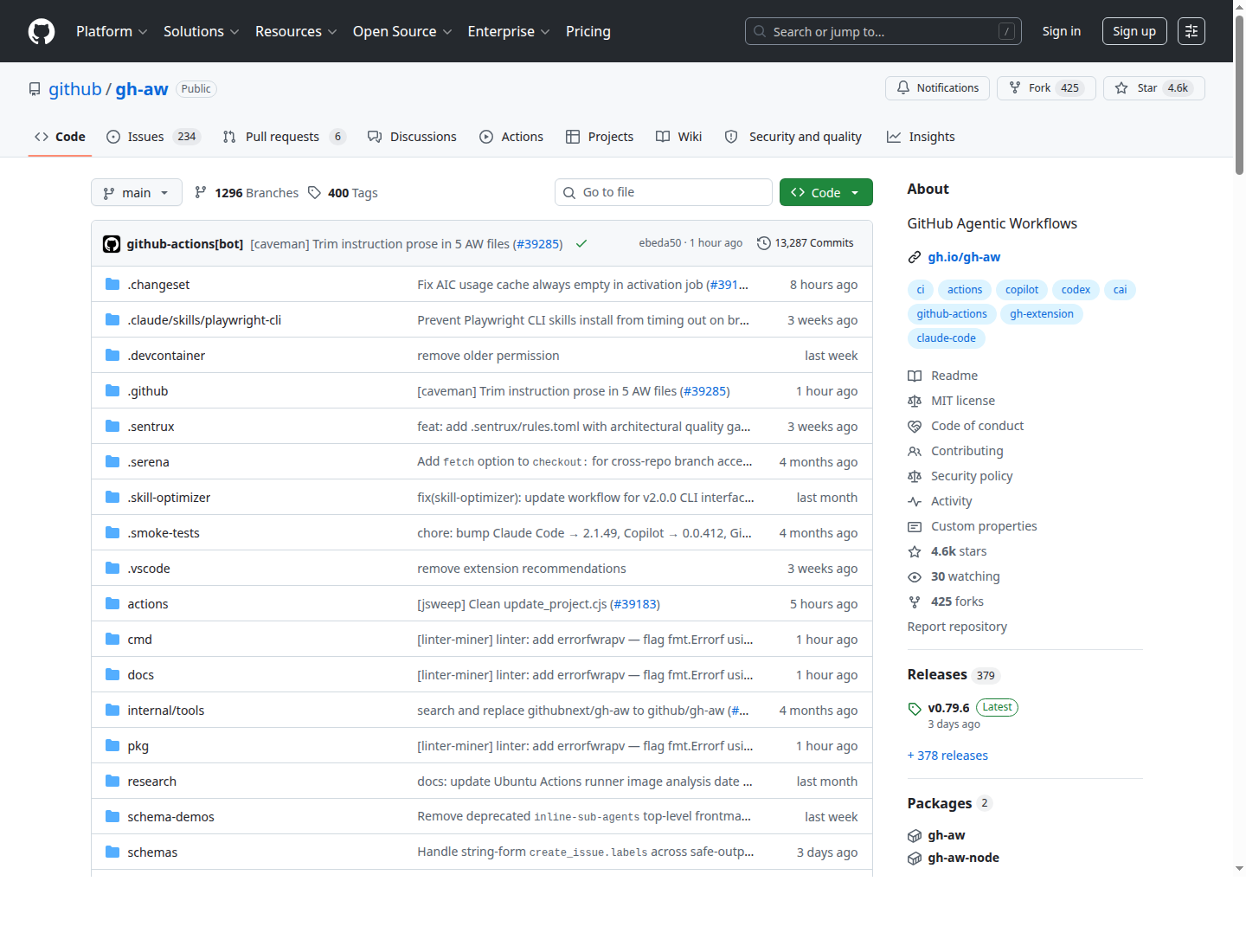This screenshot has height=952, width=1246.
Task: Click the link icon beside gh.io/gh-aw
Action: tap(915, 257)
